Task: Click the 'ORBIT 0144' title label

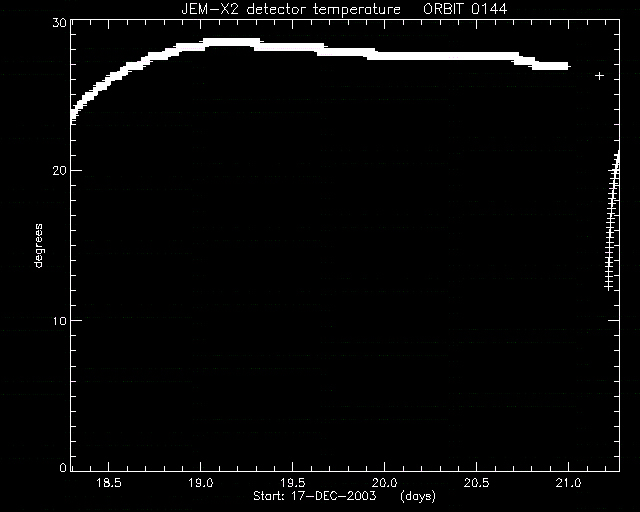Action: pyautogui.click(x=465, y=9)
